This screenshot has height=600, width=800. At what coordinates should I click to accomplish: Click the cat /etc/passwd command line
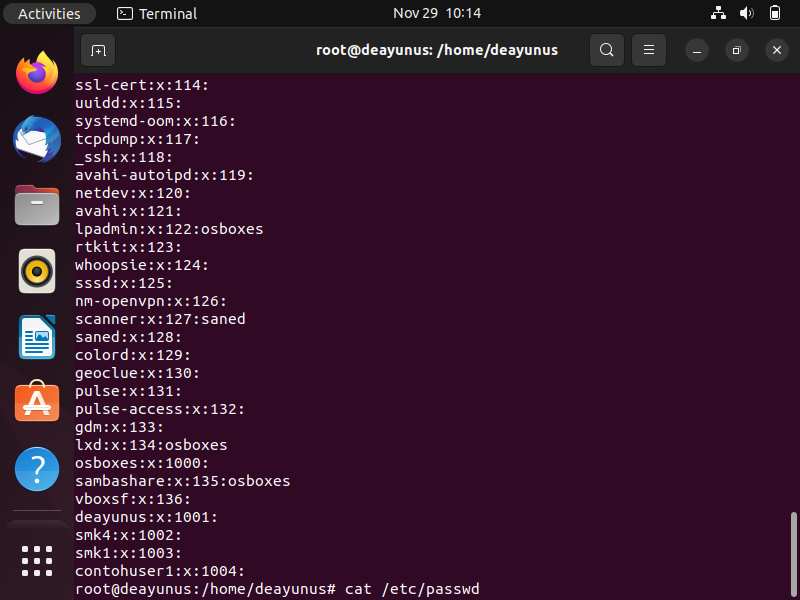(278, 589)
